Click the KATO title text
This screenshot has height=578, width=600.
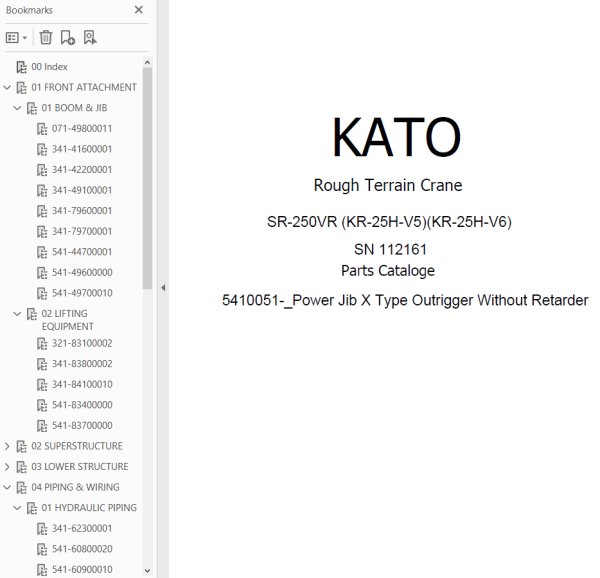(x=396, y=138)
